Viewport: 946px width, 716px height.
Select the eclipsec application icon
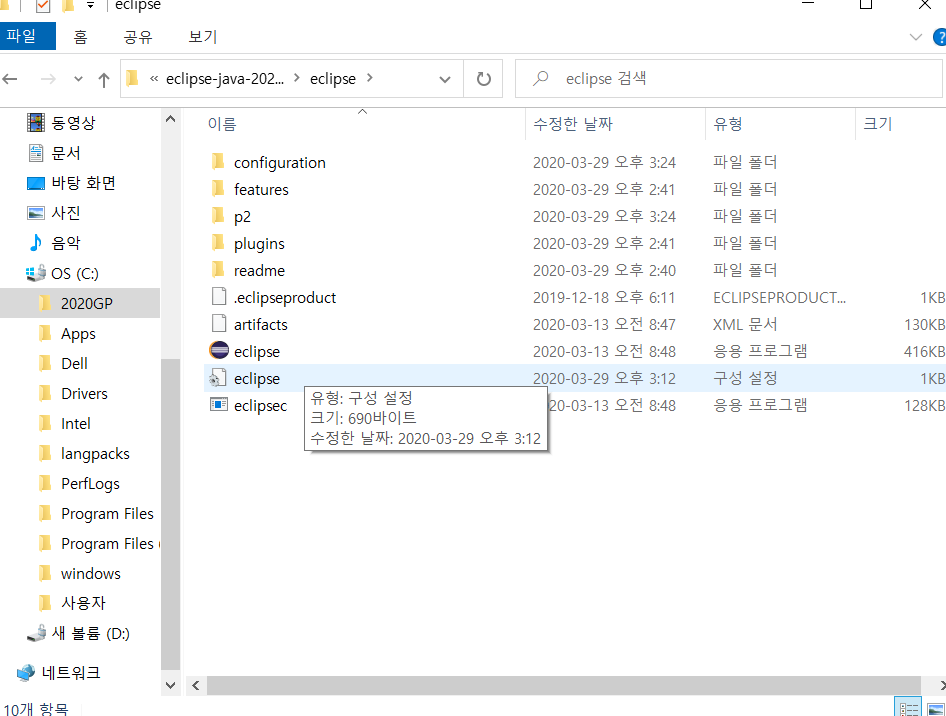(218, 405)
